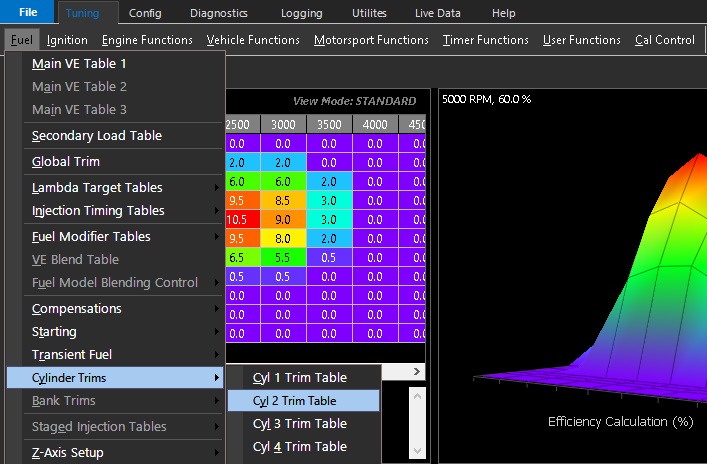This screenshot has width=707, height=464.
Task: Expand the Compensations submenu
Action: click(x=77, y=308)
